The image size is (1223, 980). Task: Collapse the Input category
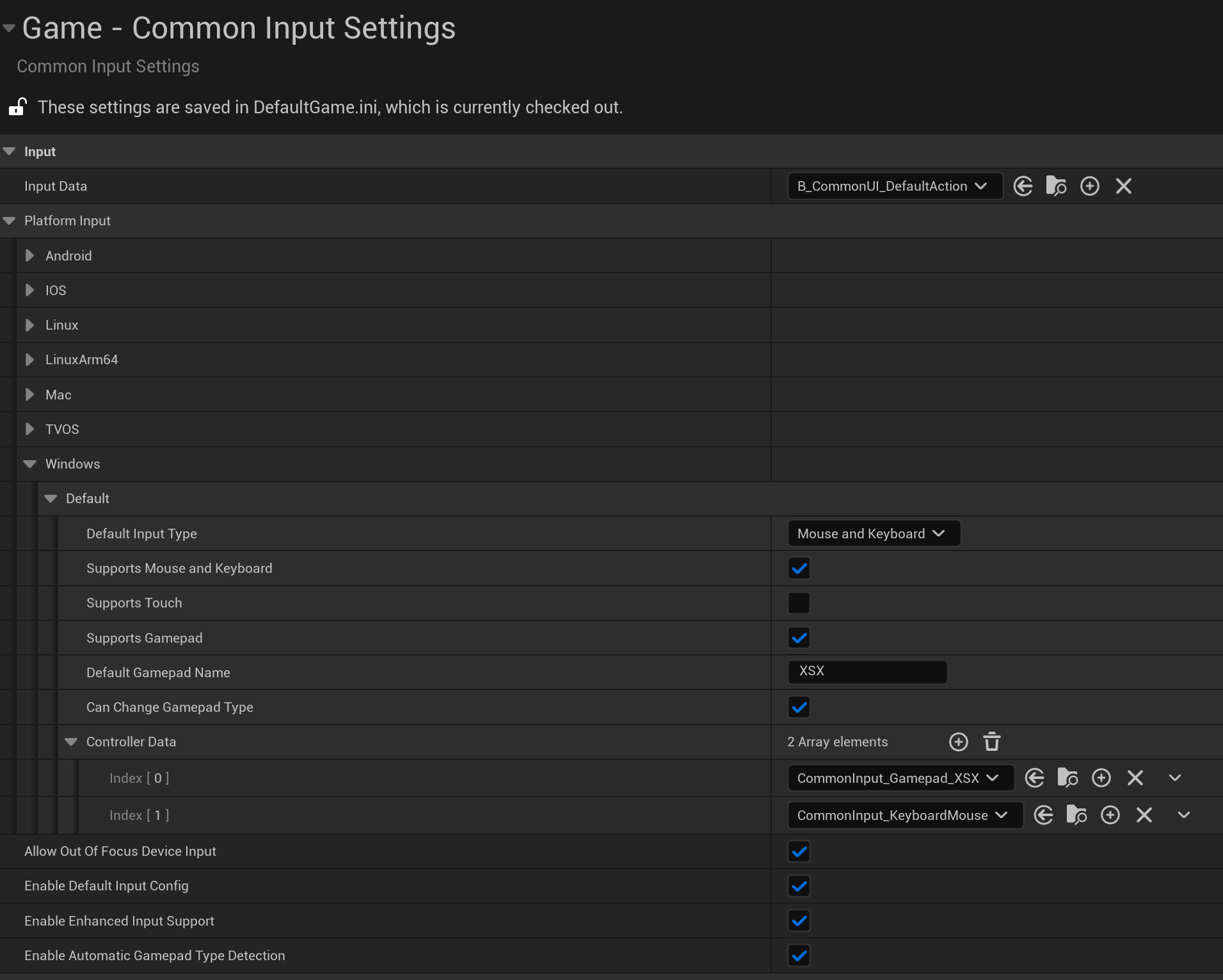coord(9,152)
